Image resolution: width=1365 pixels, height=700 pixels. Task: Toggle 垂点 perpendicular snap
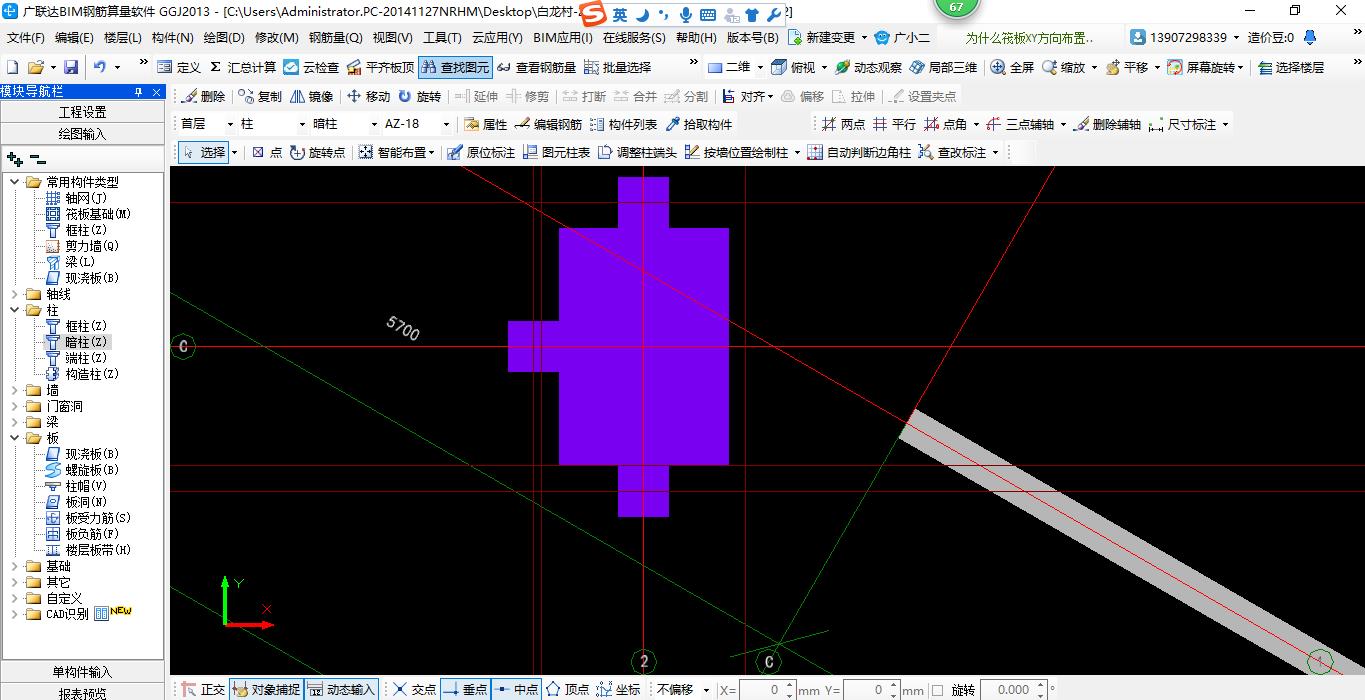point(465,689)
